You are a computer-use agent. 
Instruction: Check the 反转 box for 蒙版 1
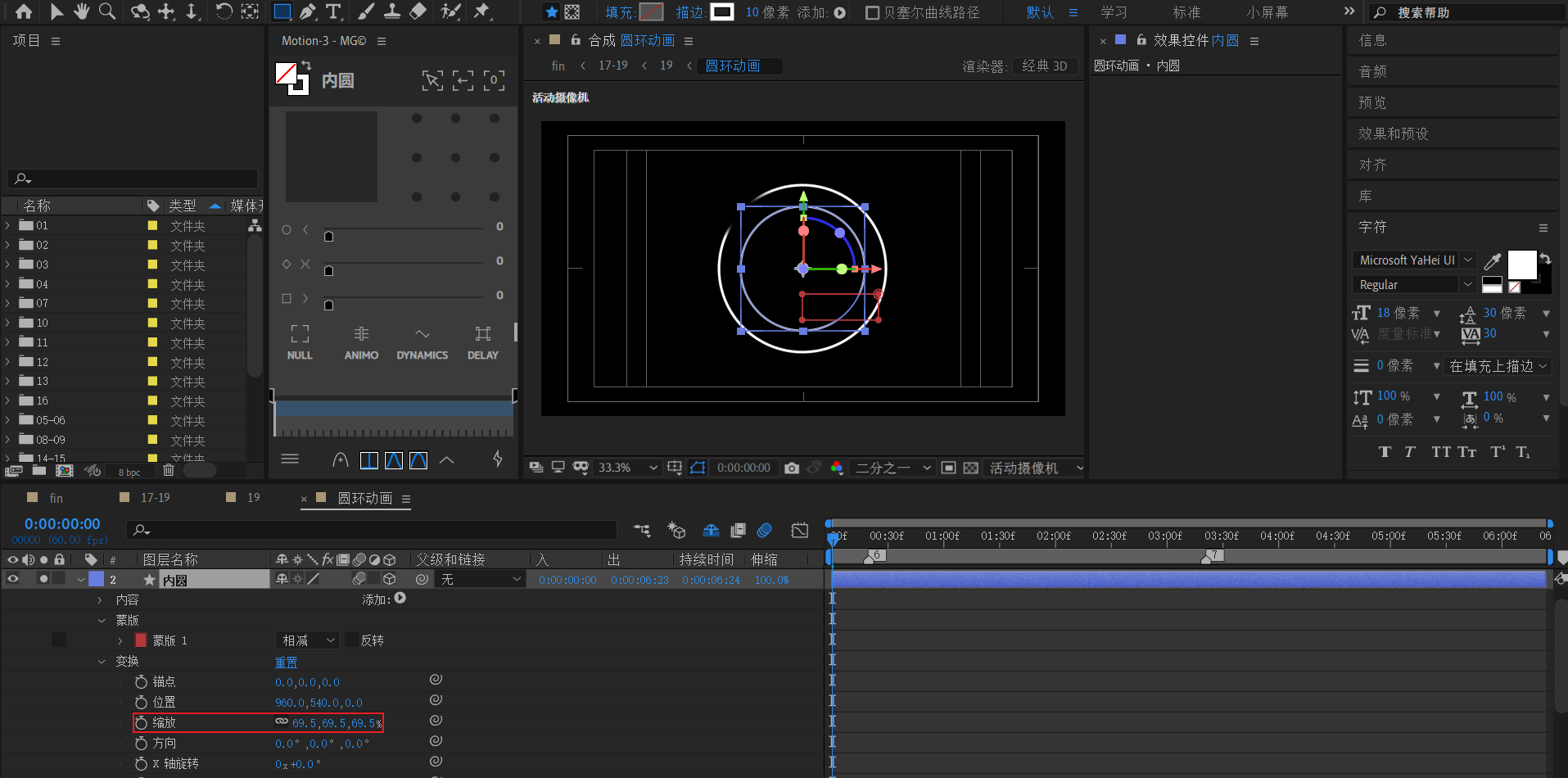coord(351,640)
